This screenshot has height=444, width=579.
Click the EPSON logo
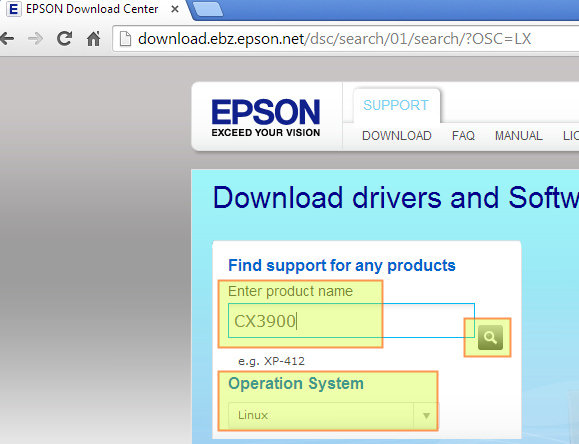pyautogui.click(x=265, y=117)
